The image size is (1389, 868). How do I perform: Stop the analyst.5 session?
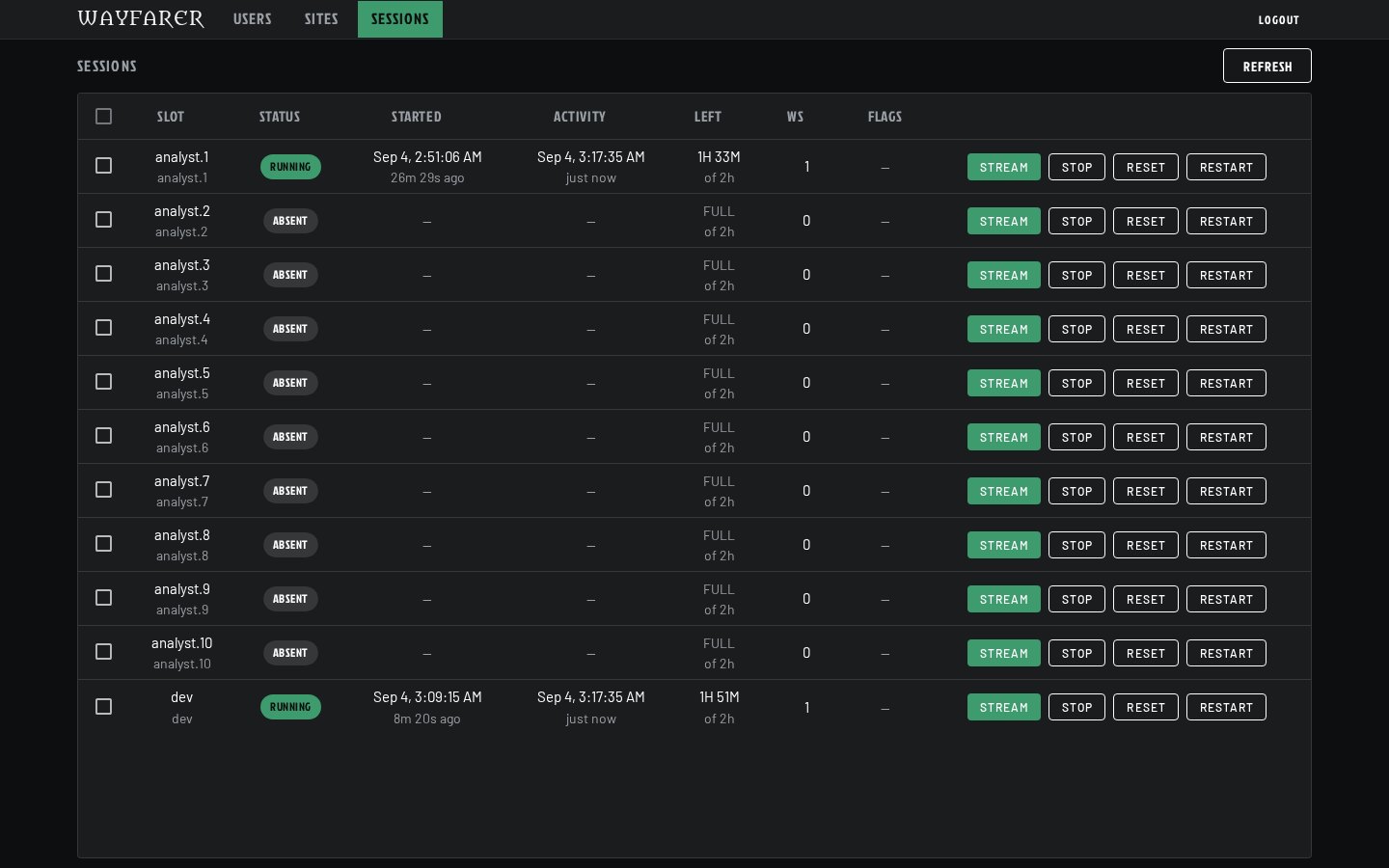point(1076,383)
